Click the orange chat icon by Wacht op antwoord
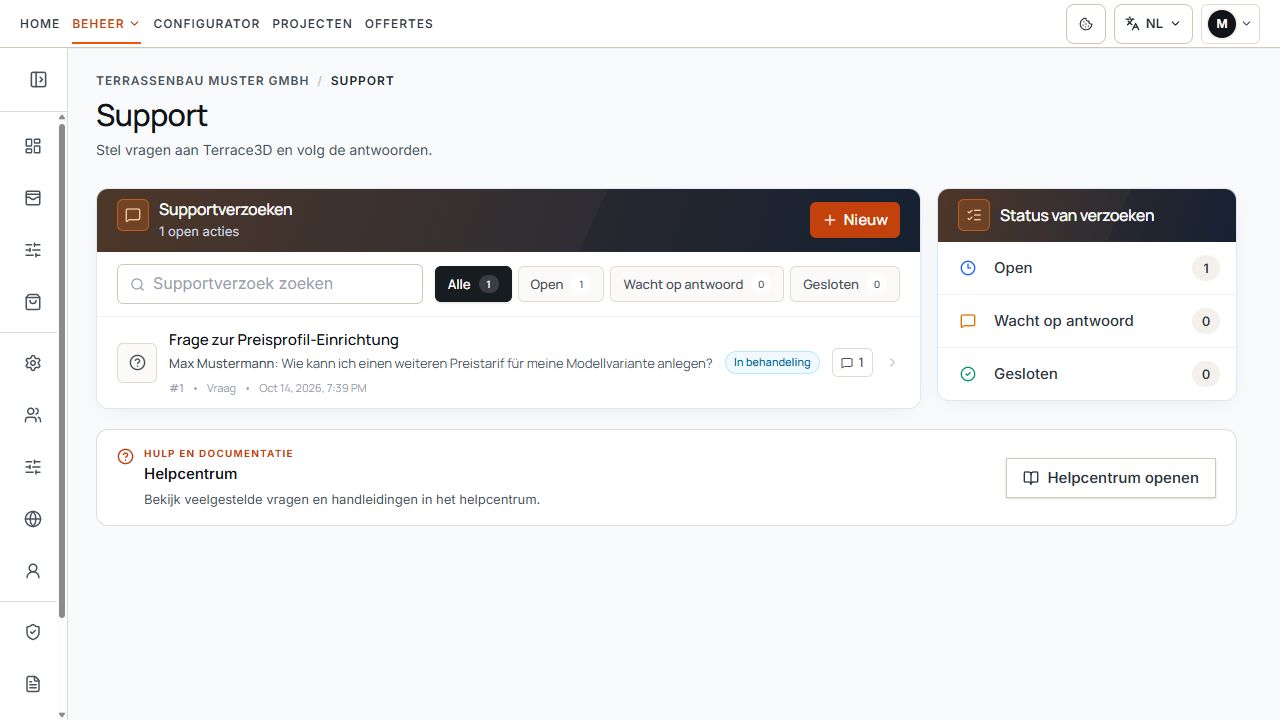Screen dimensions: 1280x720 (968, 321)
